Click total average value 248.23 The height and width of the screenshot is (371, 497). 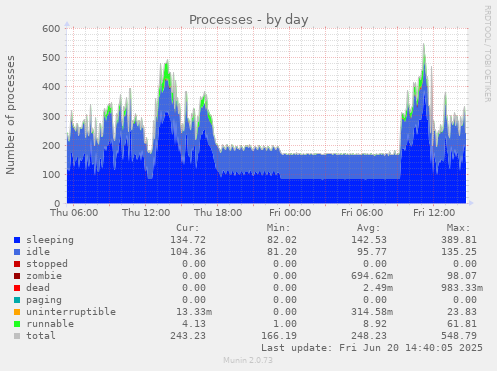click(369, 336)
